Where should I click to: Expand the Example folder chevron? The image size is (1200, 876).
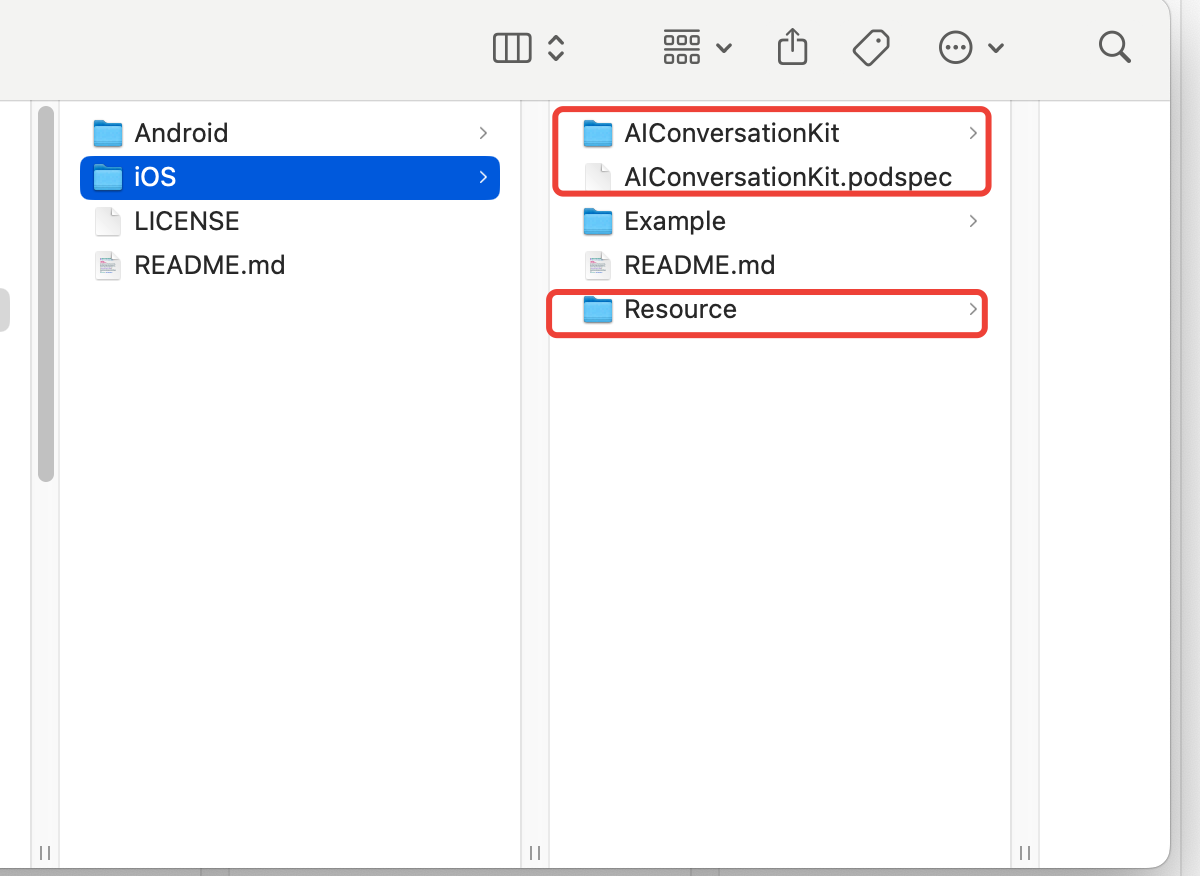tap(973, 221)
